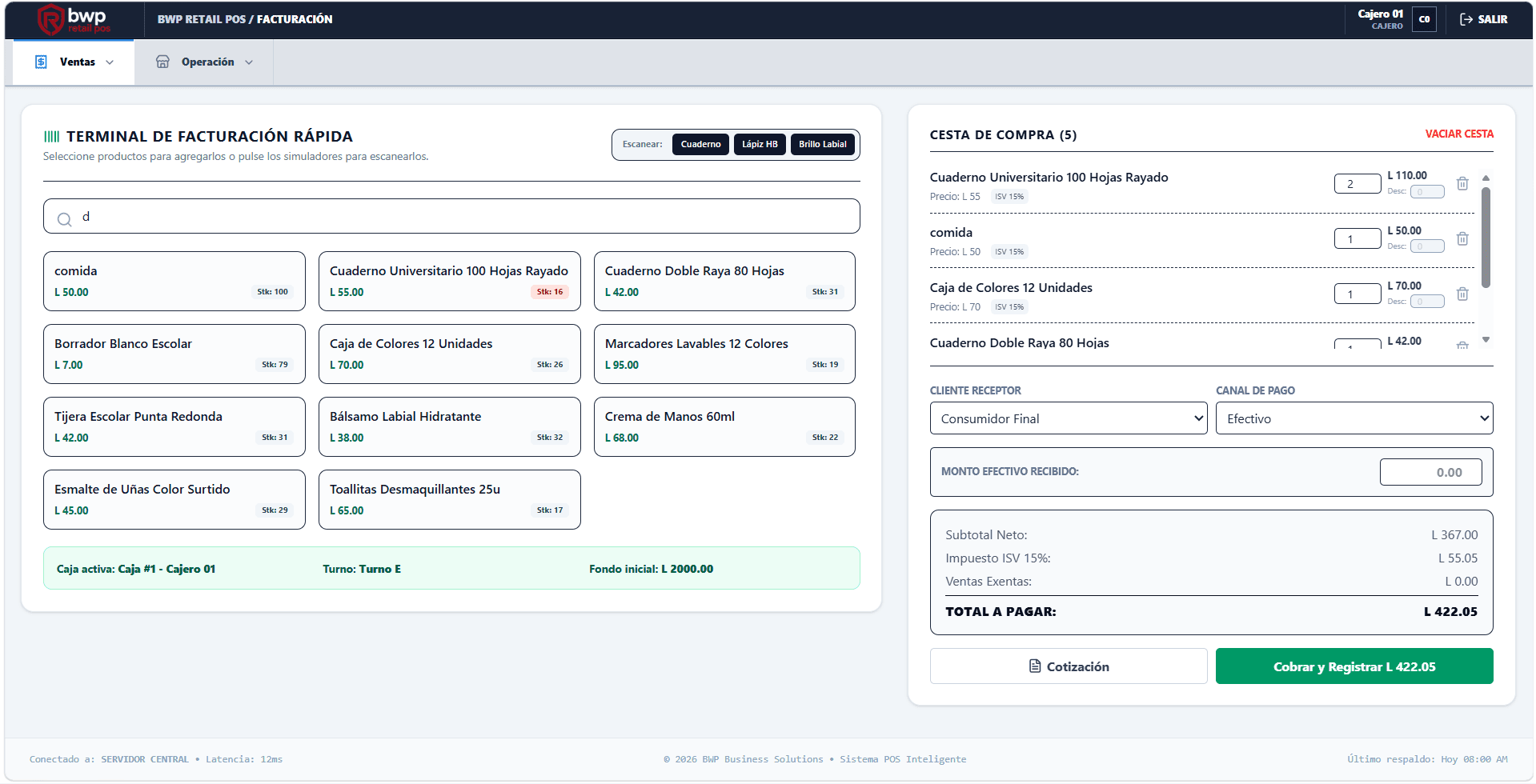Add Marcadores Lavables 12 Colores product
1536x784 pixels.
tap(724, 354)
